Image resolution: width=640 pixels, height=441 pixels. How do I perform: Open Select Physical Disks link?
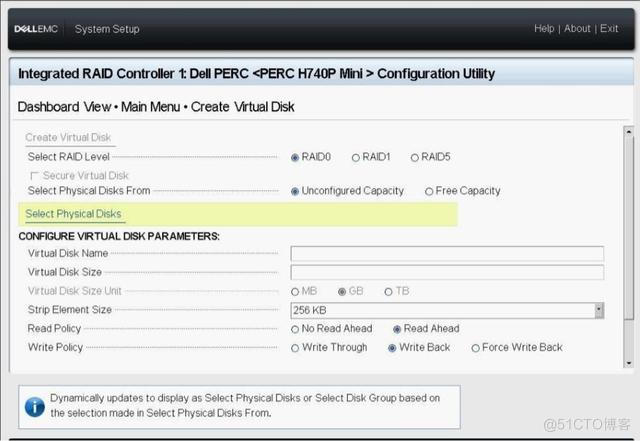73,214
